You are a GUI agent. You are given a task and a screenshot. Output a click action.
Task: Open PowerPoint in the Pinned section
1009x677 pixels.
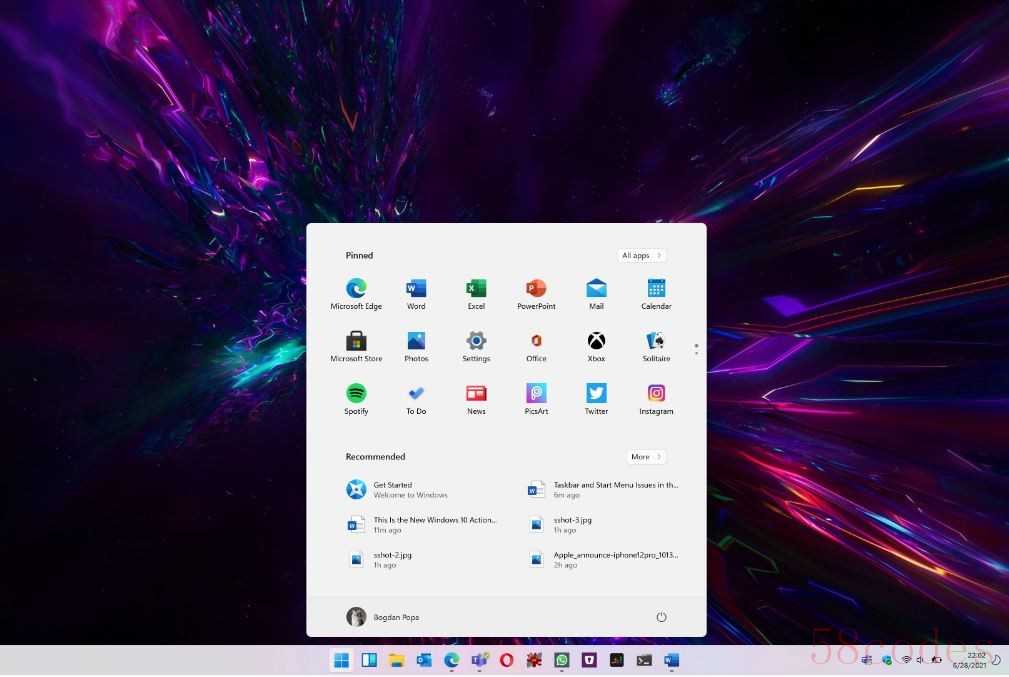[x=536, y=291]
